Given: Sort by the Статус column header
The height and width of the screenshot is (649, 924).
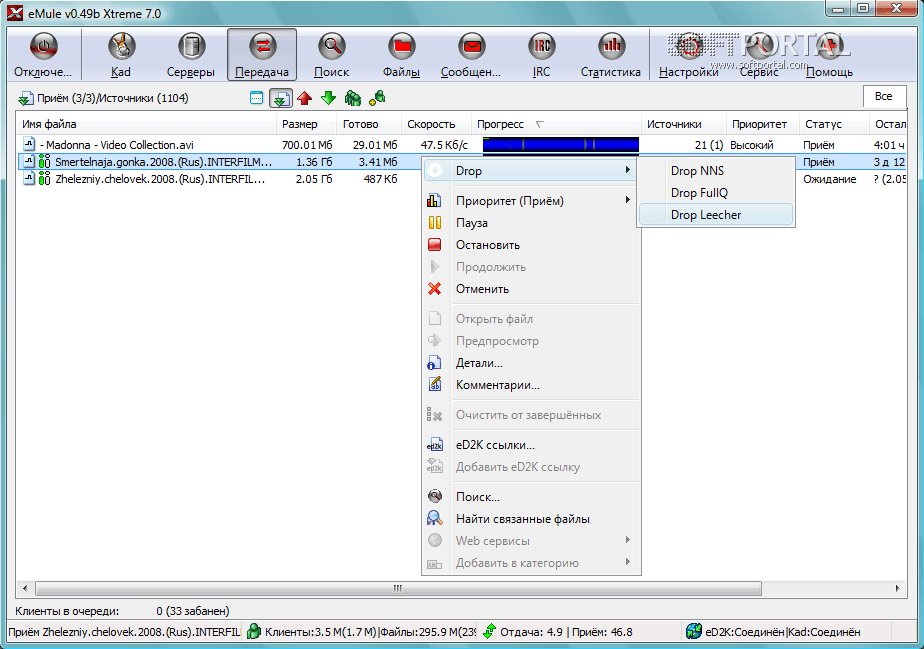Looking at the screenshot, I should [834, 124].
